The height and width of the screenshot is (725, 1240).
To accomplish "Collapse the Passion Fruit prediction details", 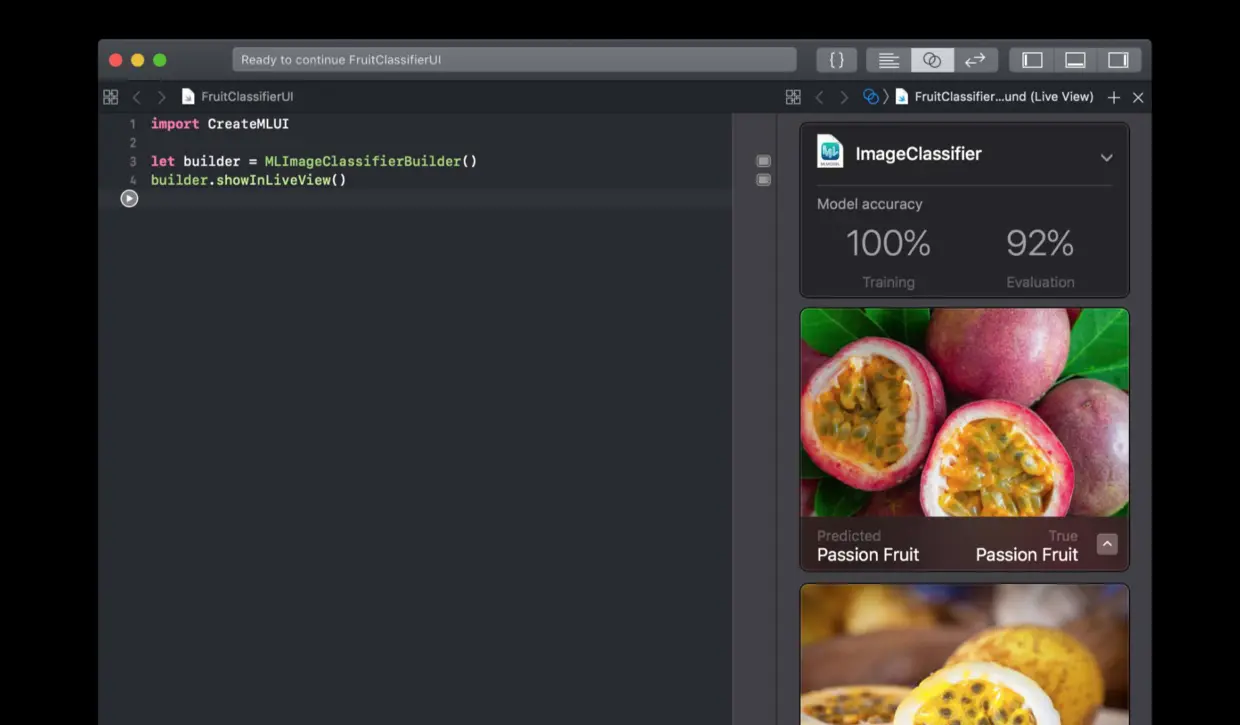I will point(1107,544).
